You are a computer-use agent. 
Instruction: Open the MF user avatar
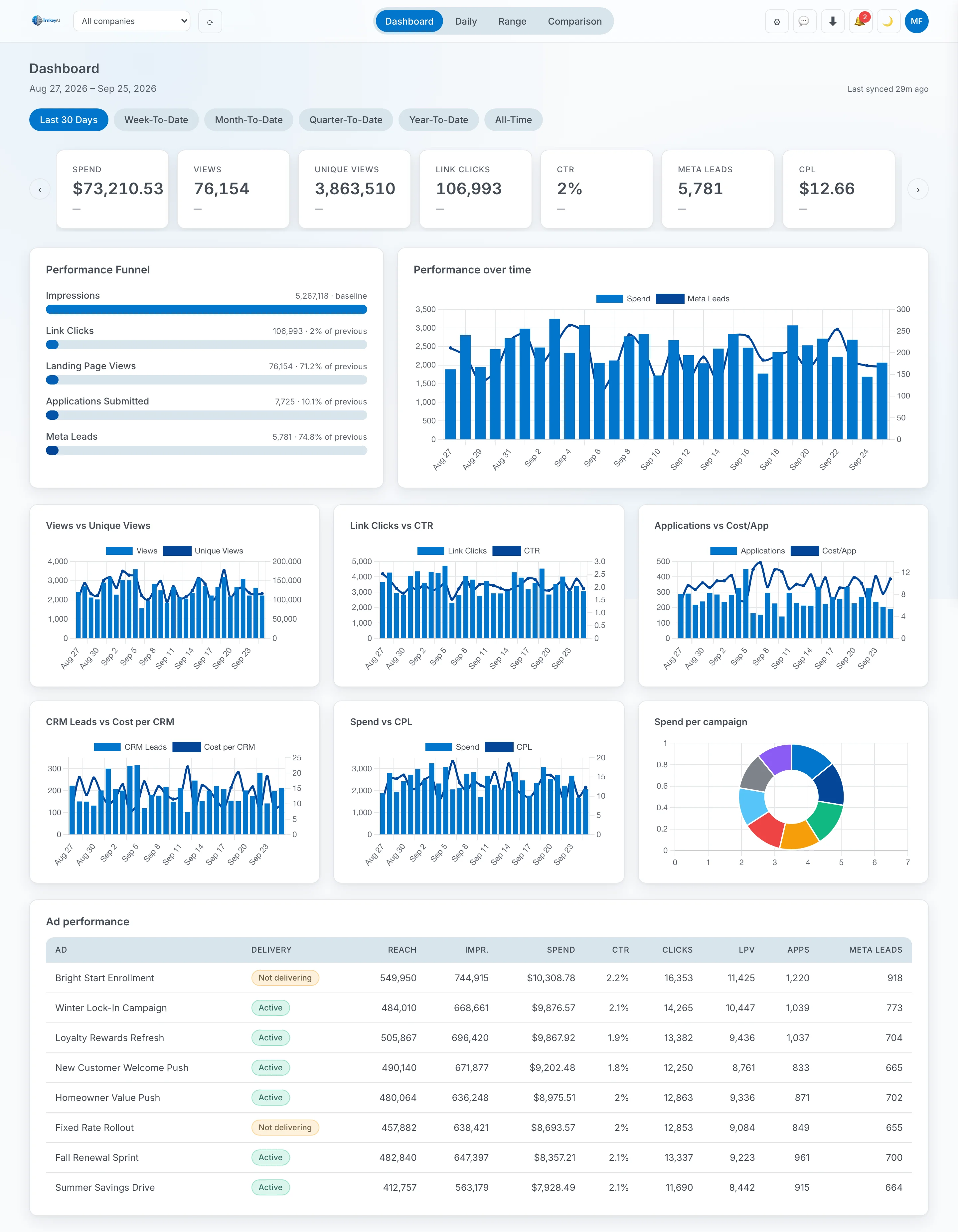(x=916, y=21)
